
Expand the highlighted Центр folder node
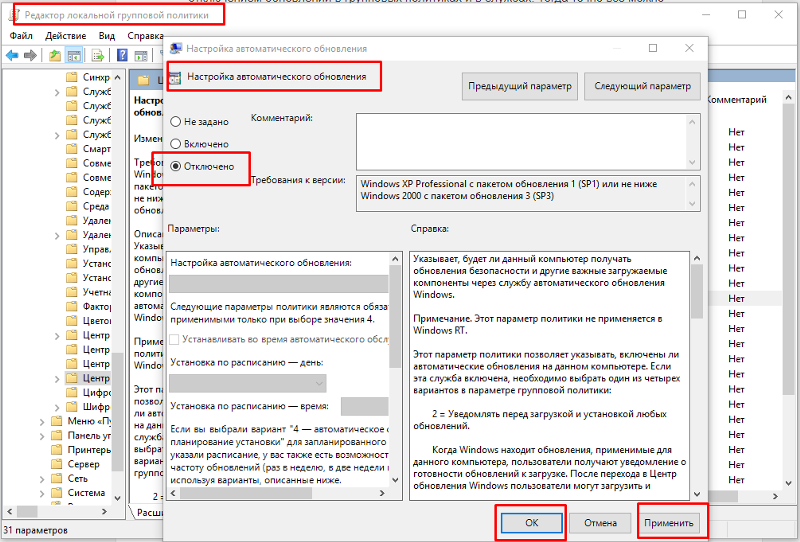pos(57,379)
